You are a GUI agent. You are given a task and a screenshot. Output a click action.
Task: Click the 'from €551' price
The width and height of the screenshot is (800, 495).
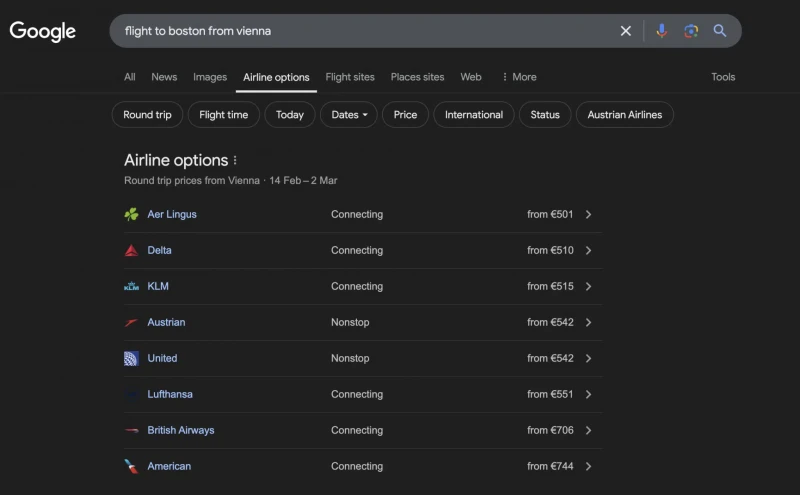point(550,394)
